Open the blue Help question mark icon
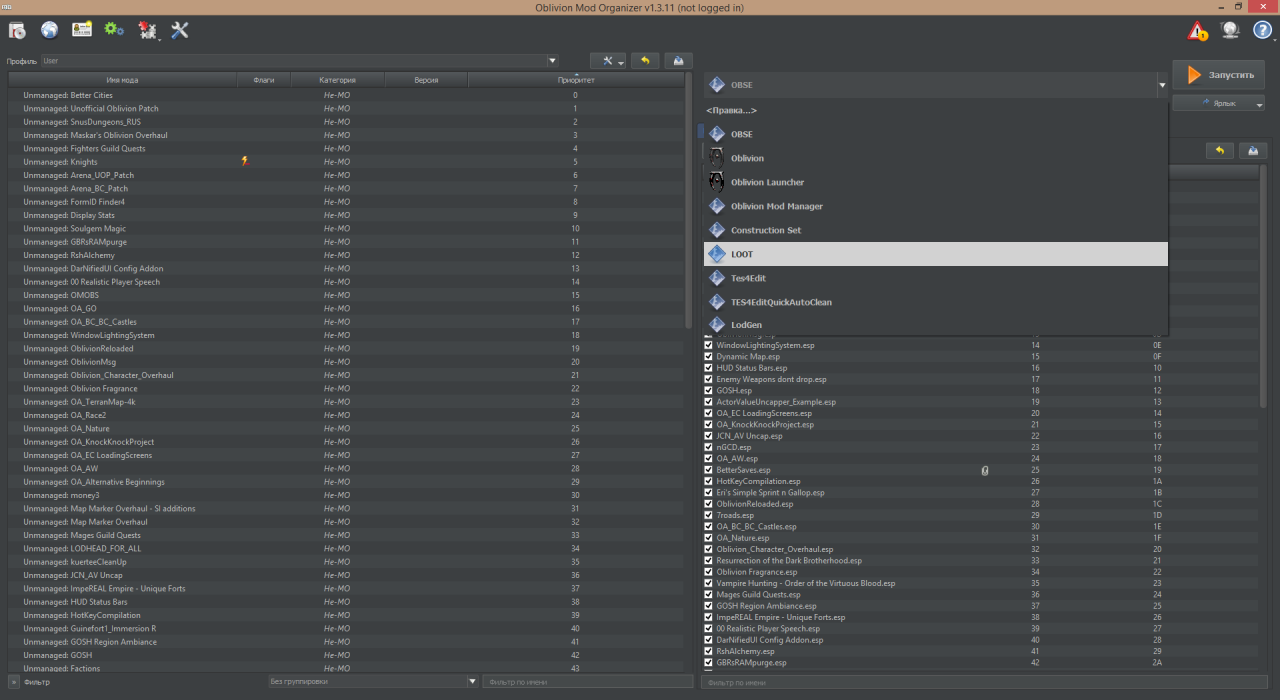 point(1261,31)
